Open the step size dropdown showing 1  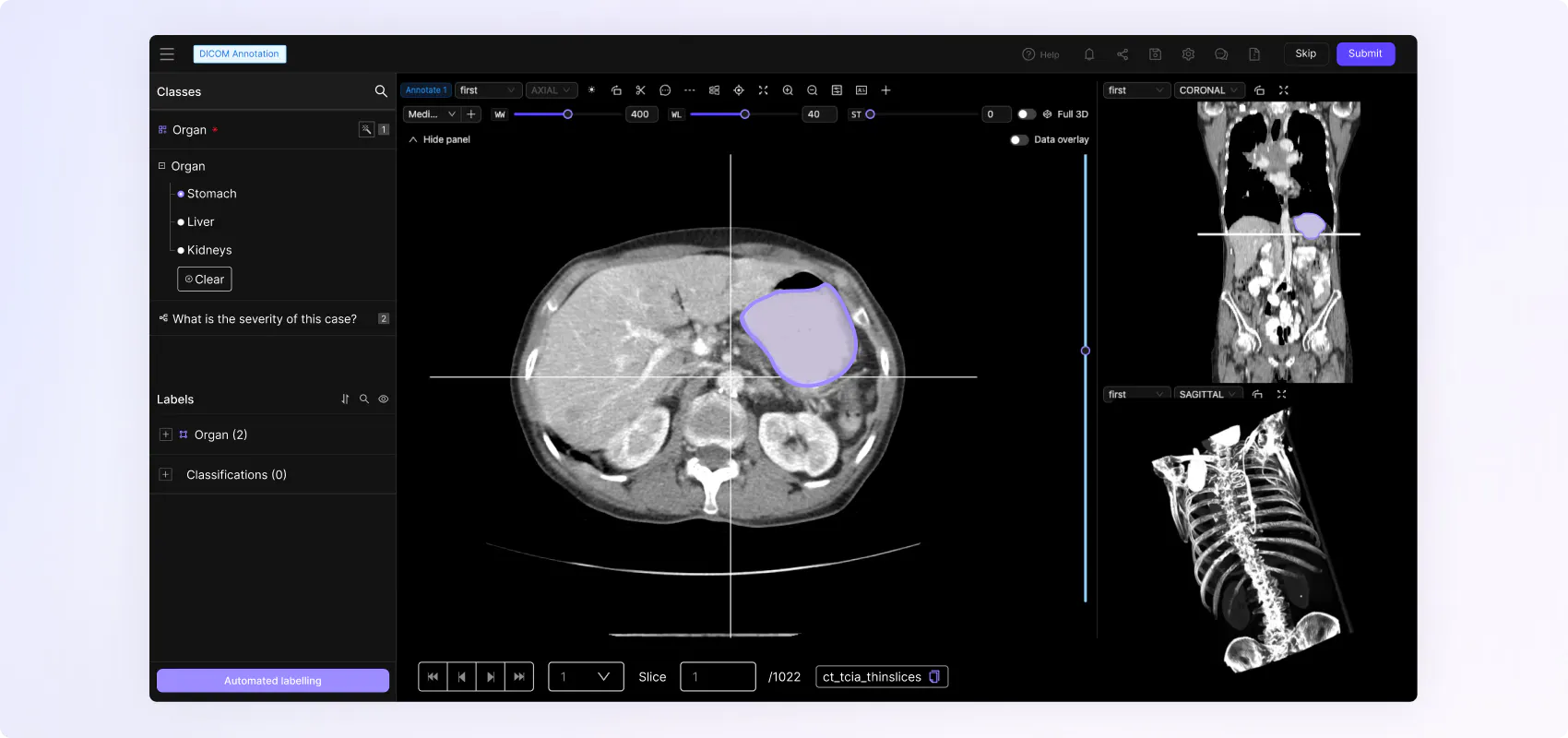tap(586, 677)
